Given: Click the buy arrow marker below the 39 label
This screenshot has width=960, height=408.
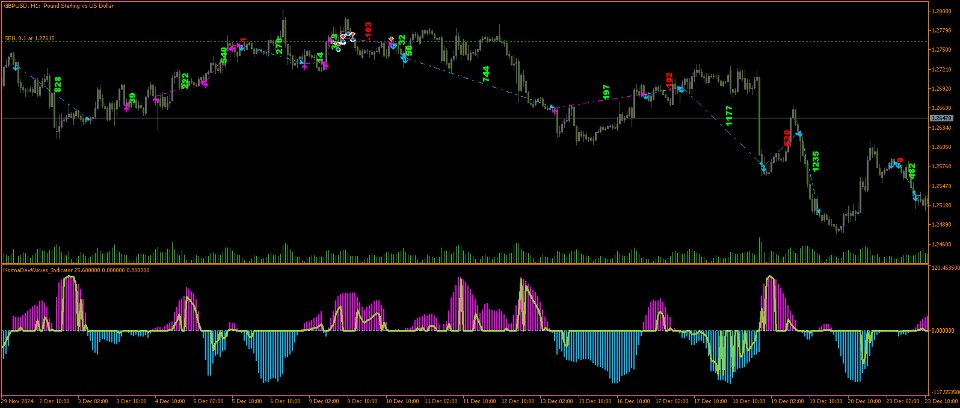Looking at the screenshot, I should [x=127, y=108].
